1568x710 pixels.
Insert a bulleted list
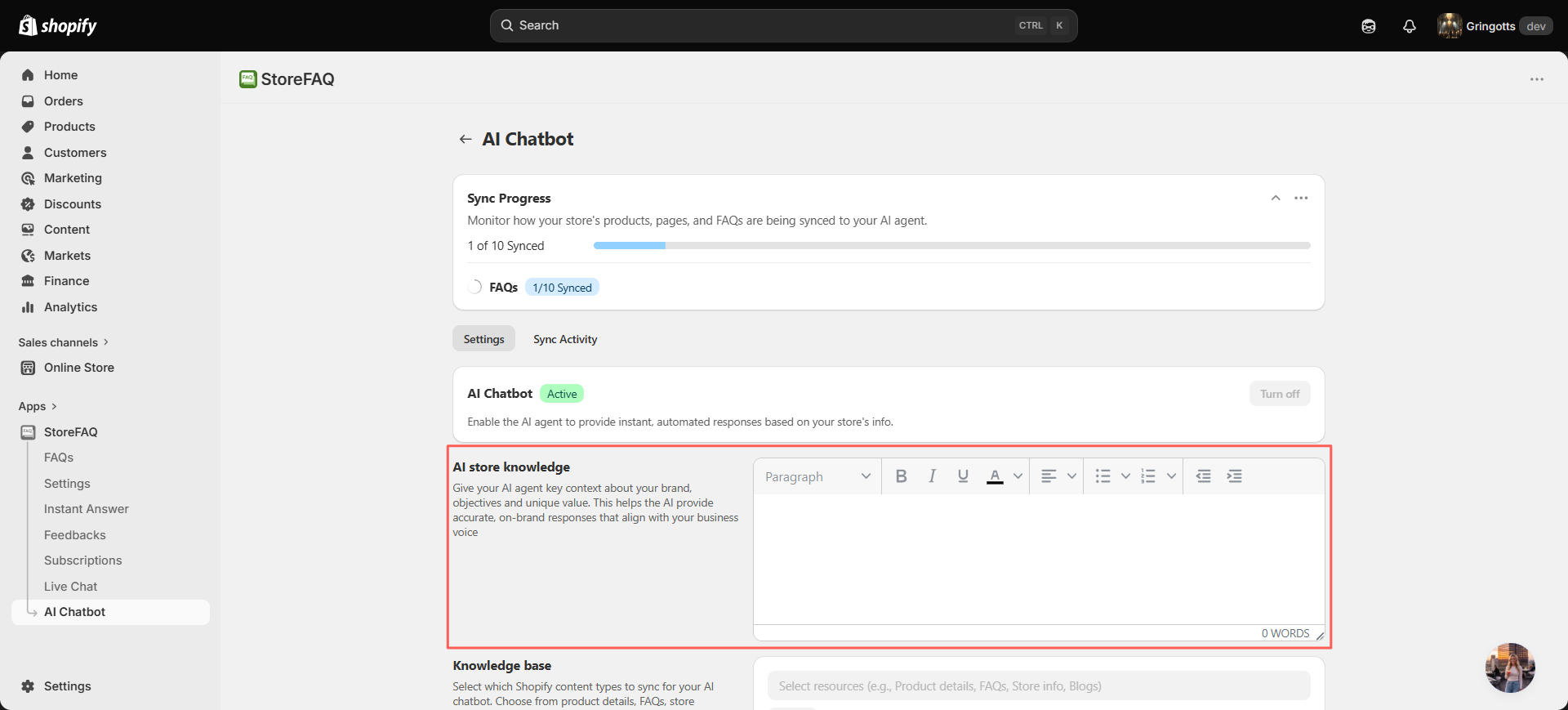click(x=1103, y=476)
